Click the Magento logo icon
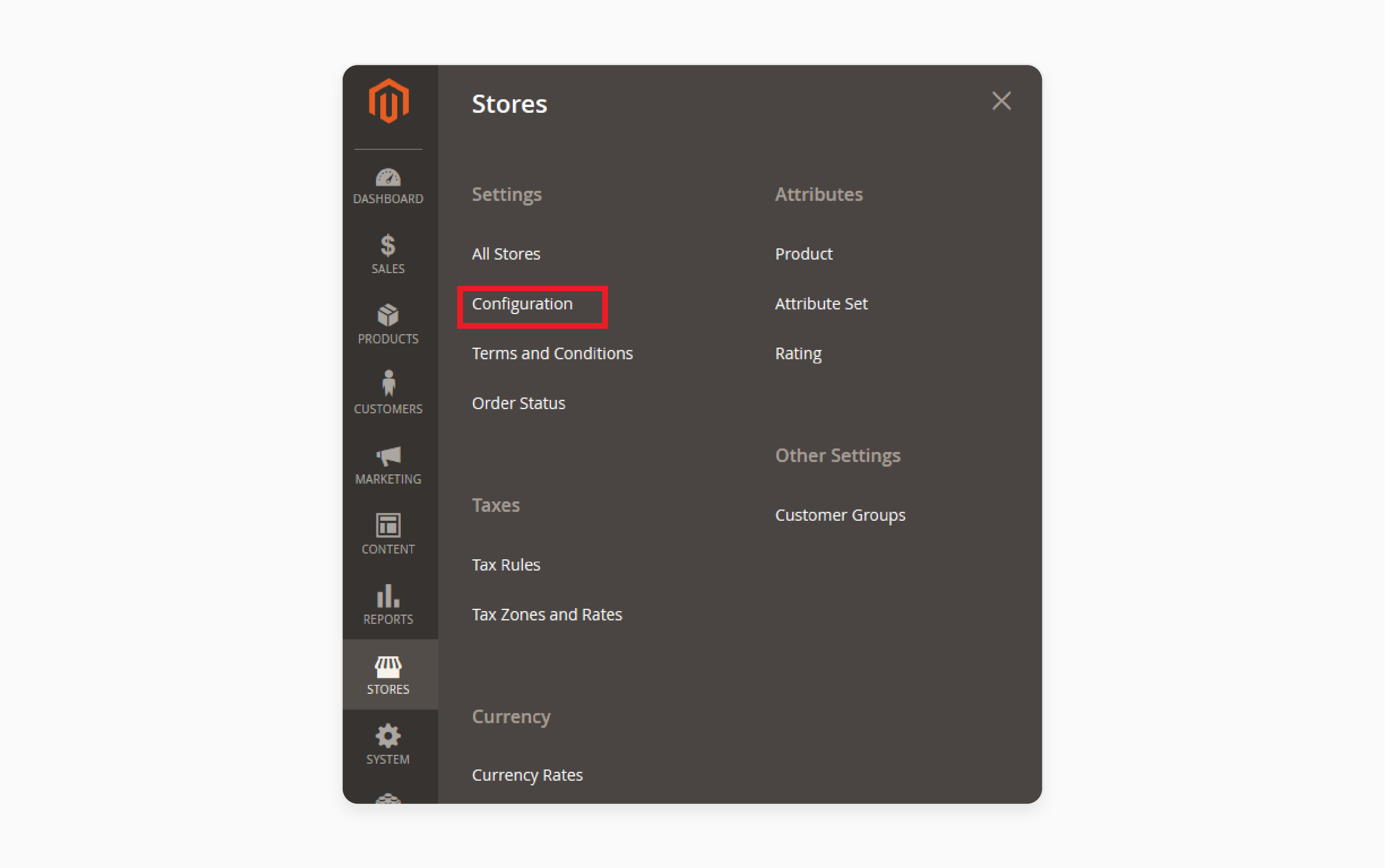1385x868 pixels. click(389, 102)
